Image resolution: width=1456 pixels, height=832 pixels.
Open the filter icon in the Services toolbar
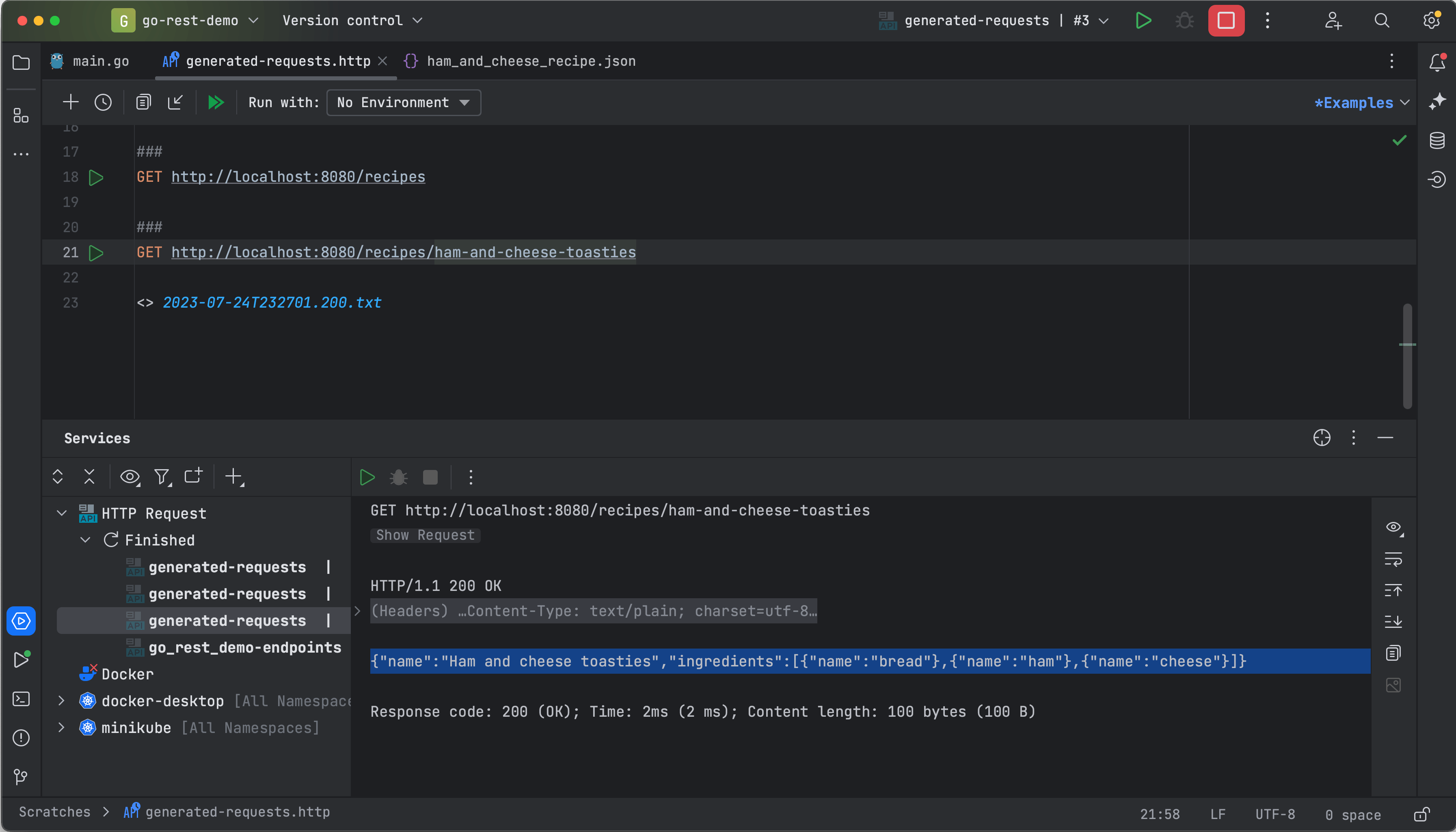(x=162, y=476)
